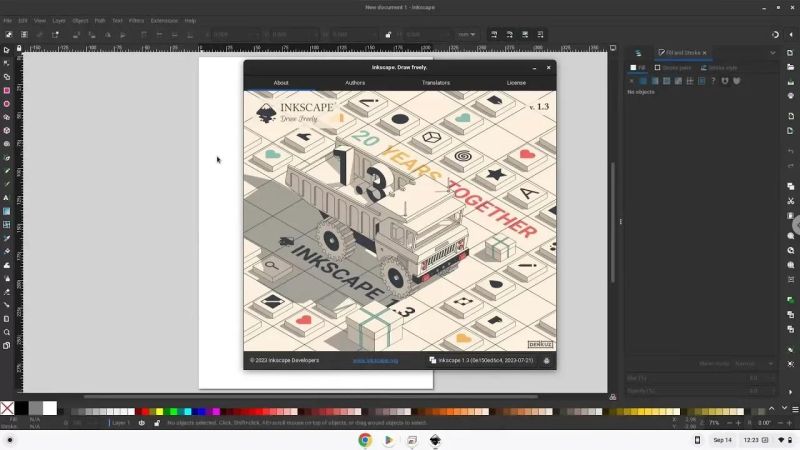The height and width of the screenshot is (450, 800).
Task: Select the Selector arrow tool
Action: click(x=7, y=50)
